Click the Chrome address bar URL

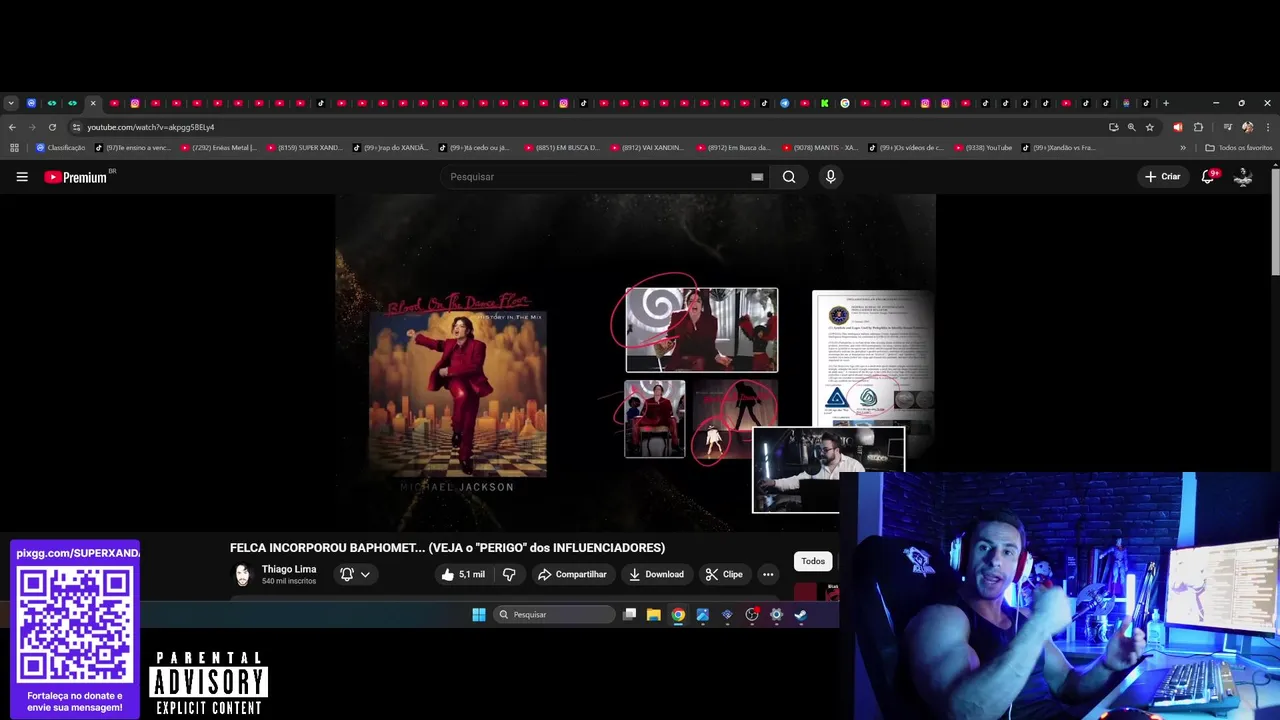click(150, 127)
